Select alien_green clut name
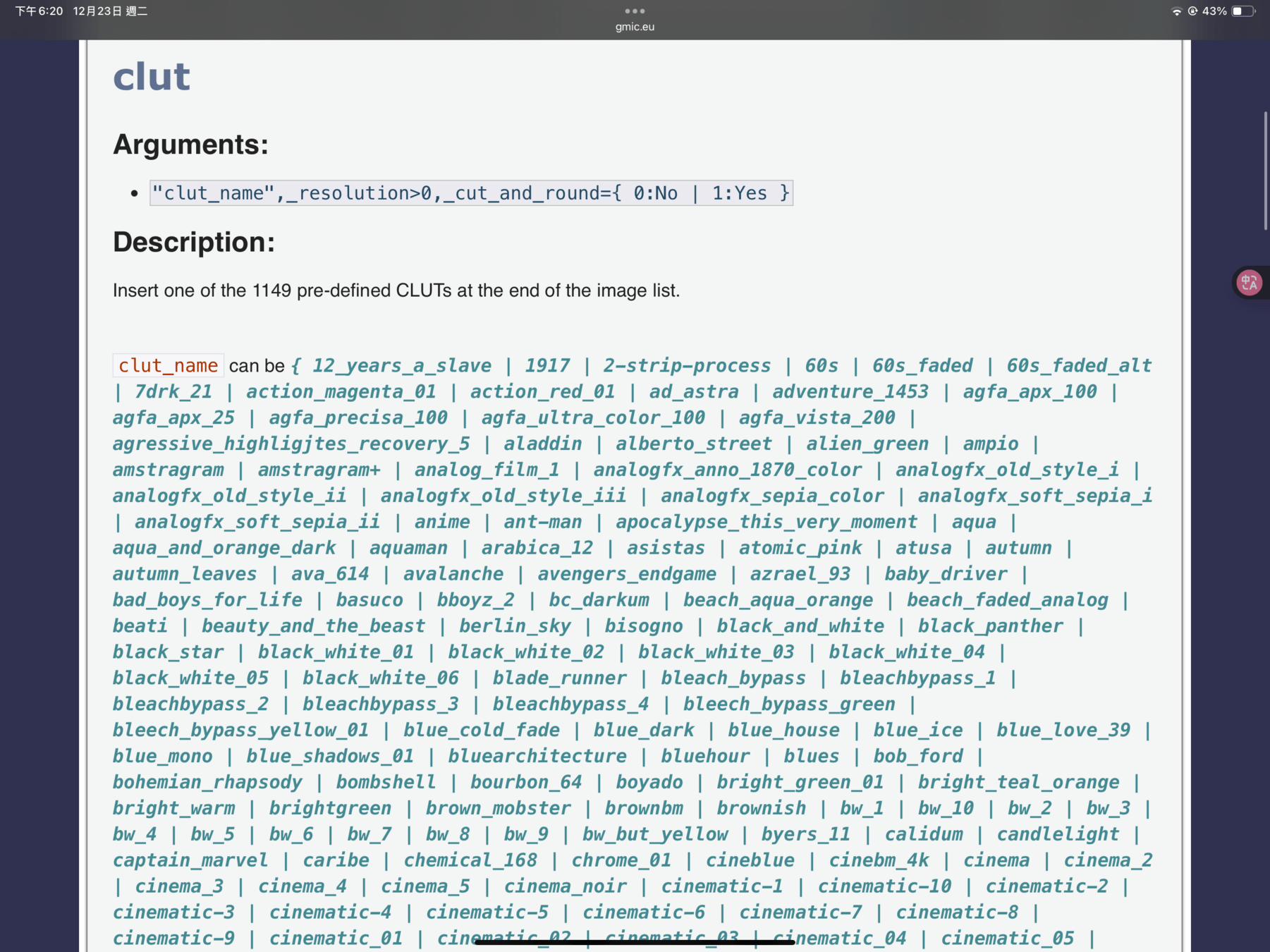1270x952 pixels. [867, 444]
